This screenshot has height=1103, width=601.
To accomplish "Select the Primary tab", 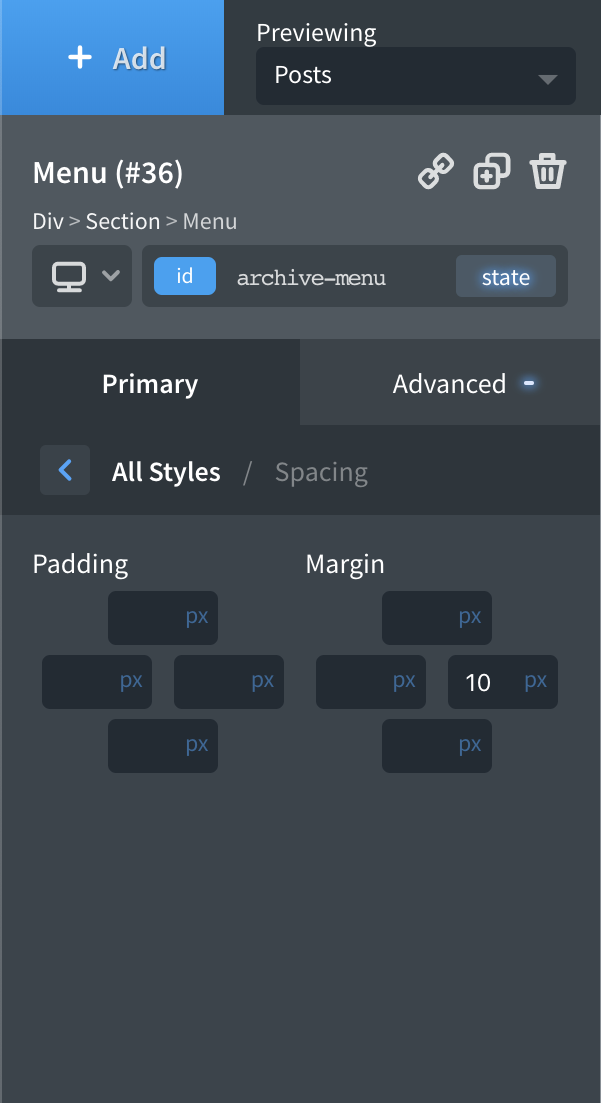I will coord(149,383).
